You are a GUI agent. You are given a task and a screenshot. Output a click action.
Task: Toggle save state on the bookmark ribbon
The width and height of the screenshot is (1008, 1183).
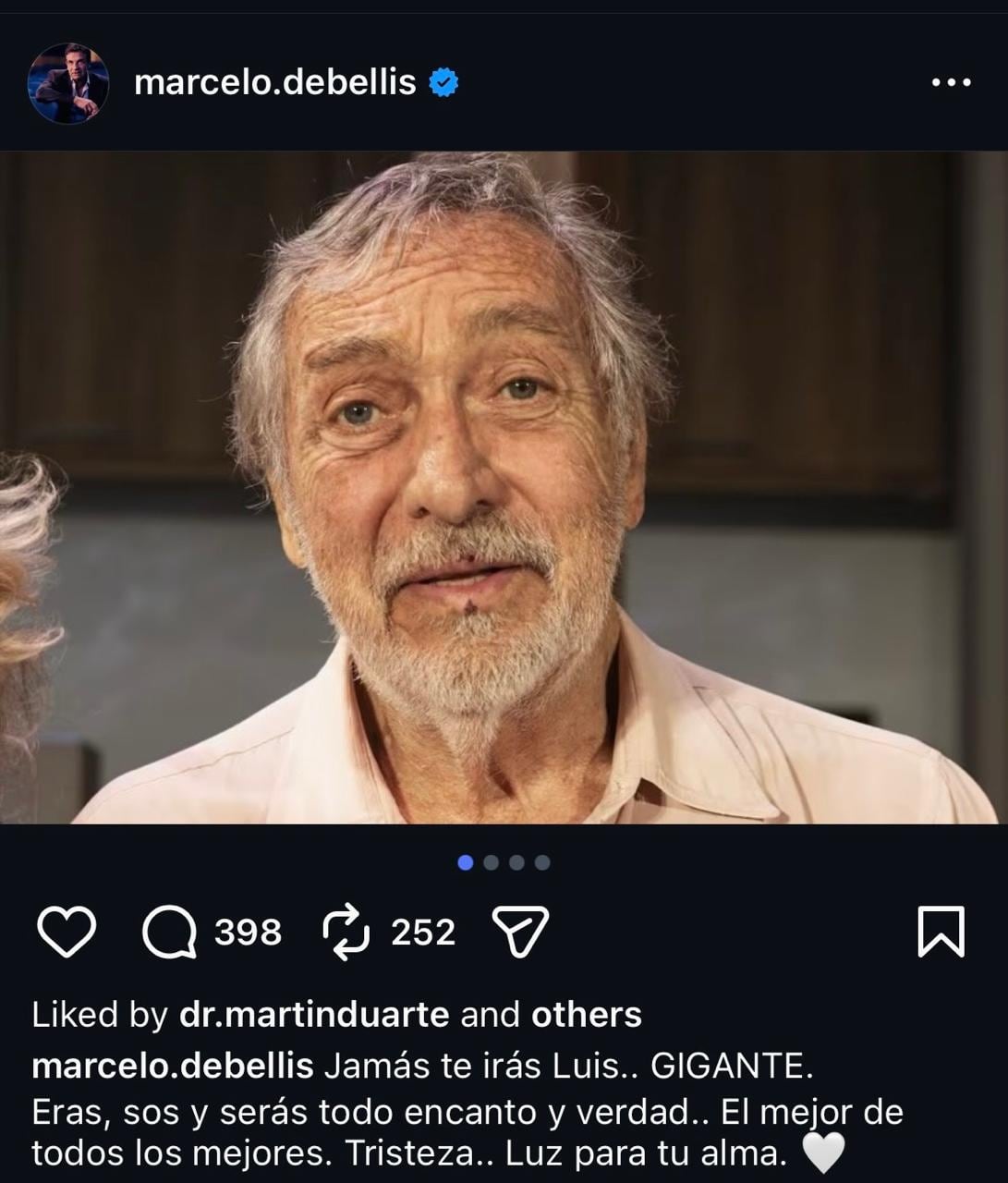click(x=943, y=933)
